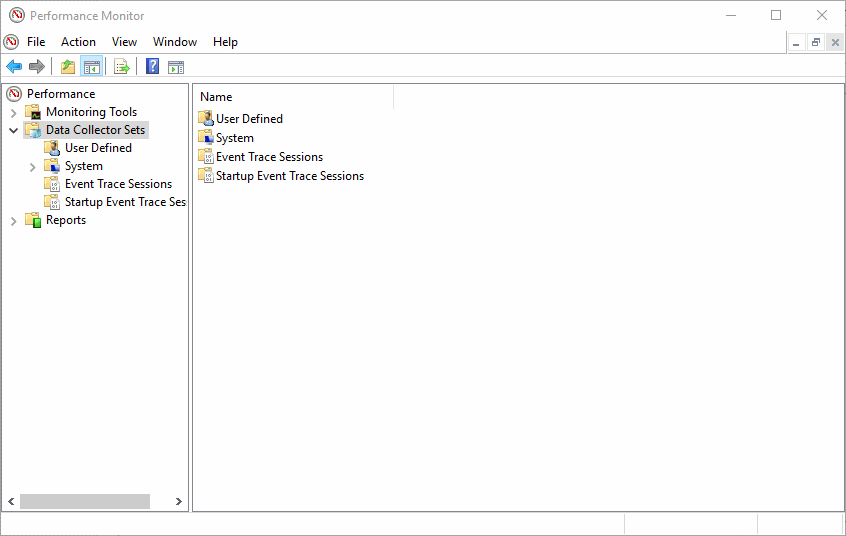Select Event Trace Sessions in the left tree
Screen dimensions: 846x536
118,184
